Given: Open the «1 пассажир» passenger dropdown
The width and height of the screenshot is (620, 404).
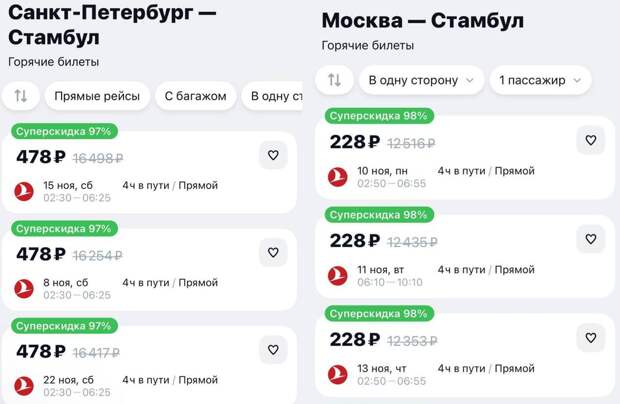Looking at the screenshot, I should (x=539, y=80).
